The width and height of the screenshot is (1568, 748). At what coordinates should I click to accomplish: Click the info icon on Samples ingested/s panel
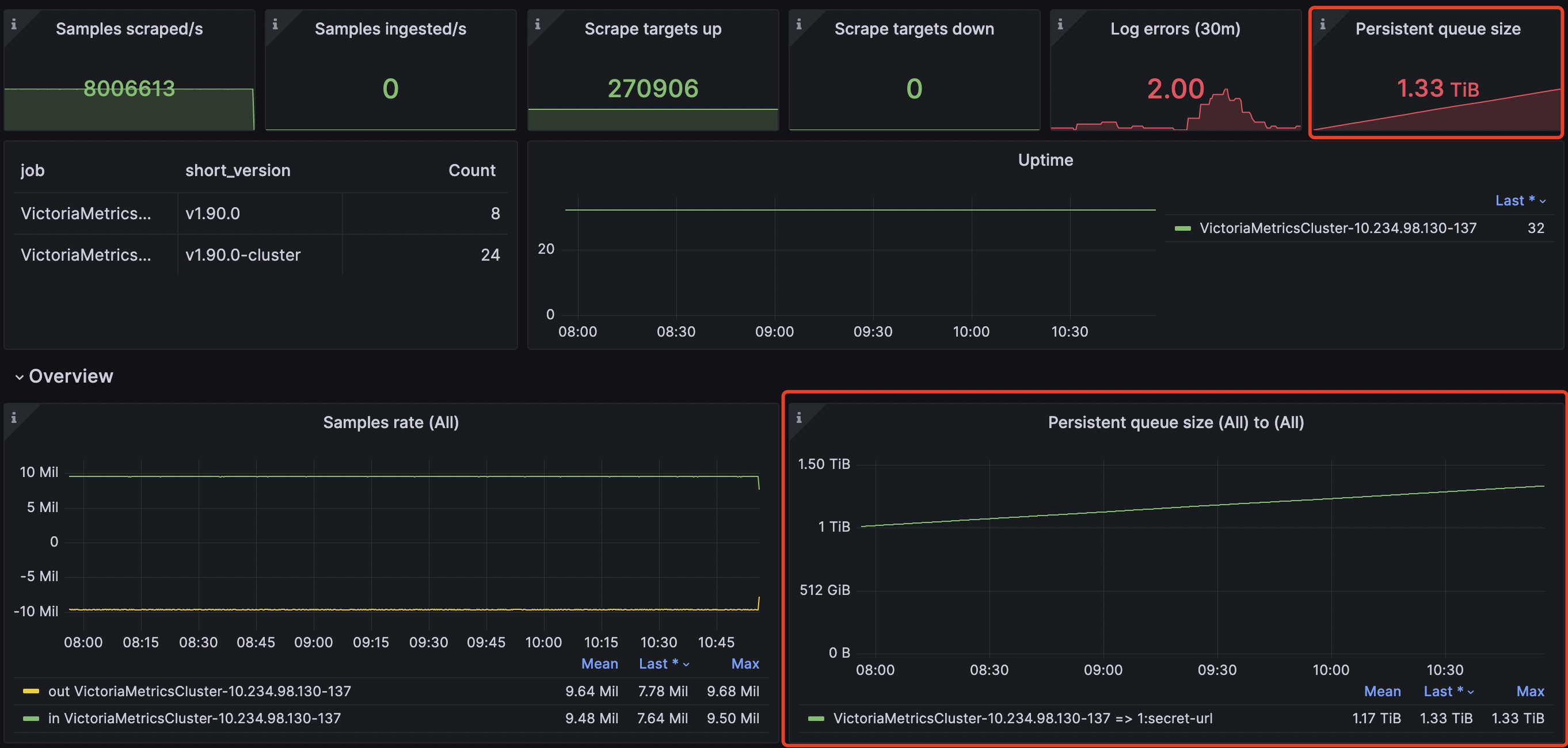(x=275, y=24)
